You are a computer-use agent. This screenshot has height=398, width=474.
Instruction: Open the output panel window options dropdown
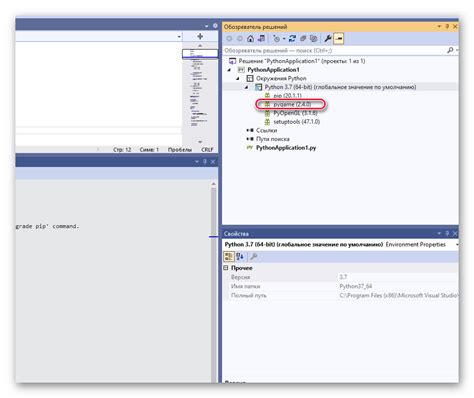click(197, 162)
